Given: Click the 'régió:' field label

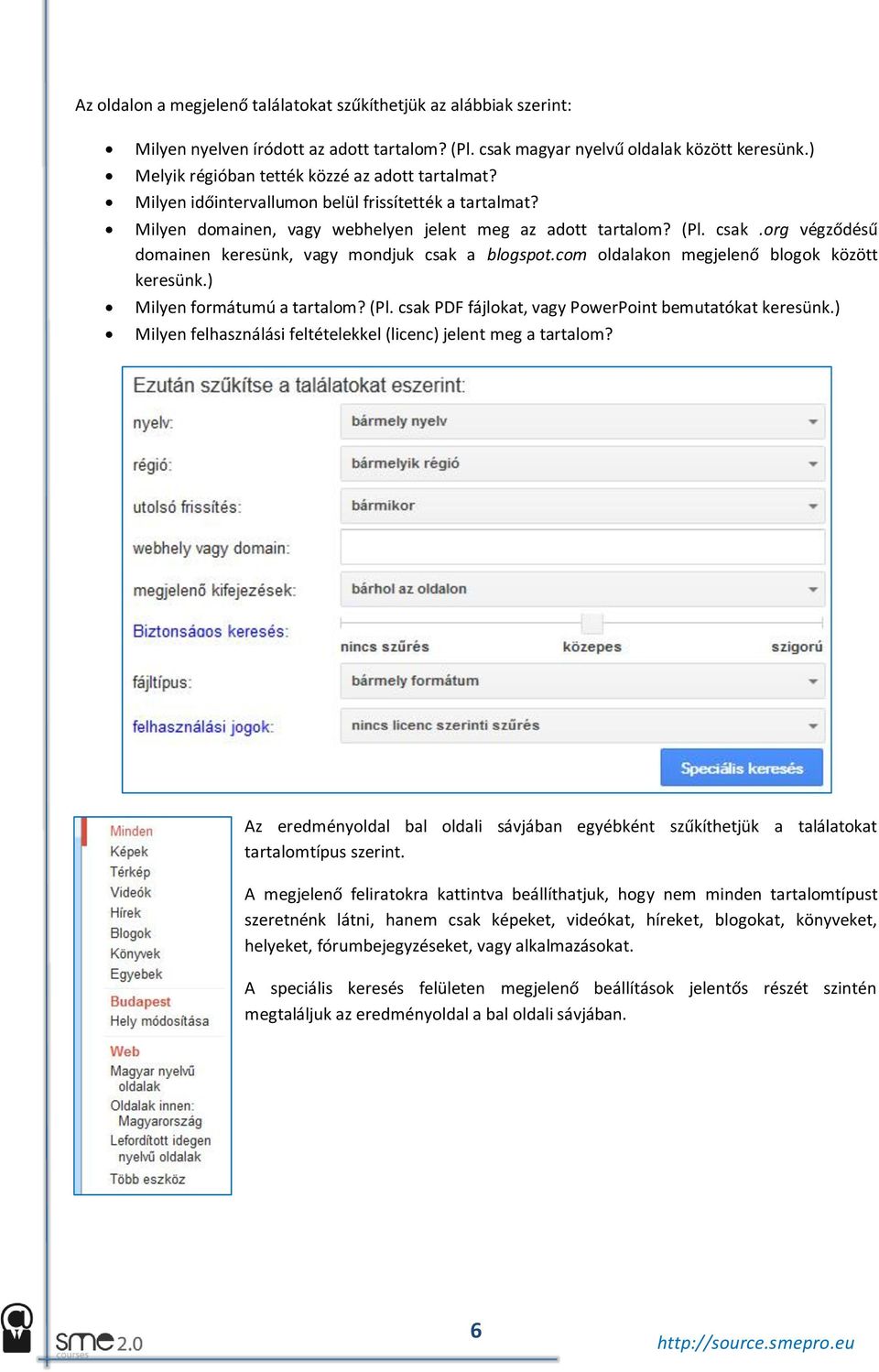Looking at the screenshot, I should [152, 465].
